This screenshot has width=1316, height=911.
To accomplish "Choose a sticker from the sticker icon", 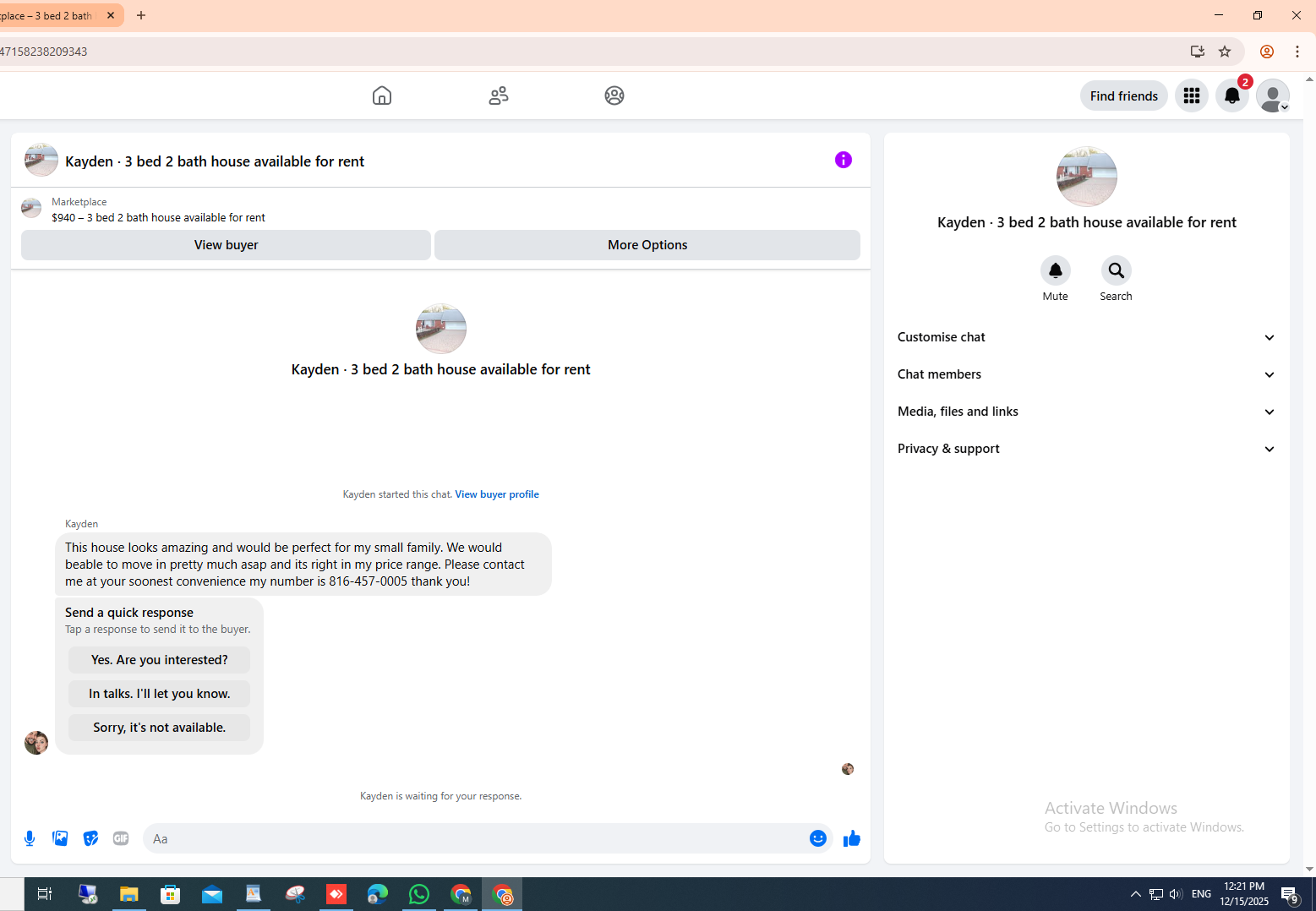I will coord(90,838).
